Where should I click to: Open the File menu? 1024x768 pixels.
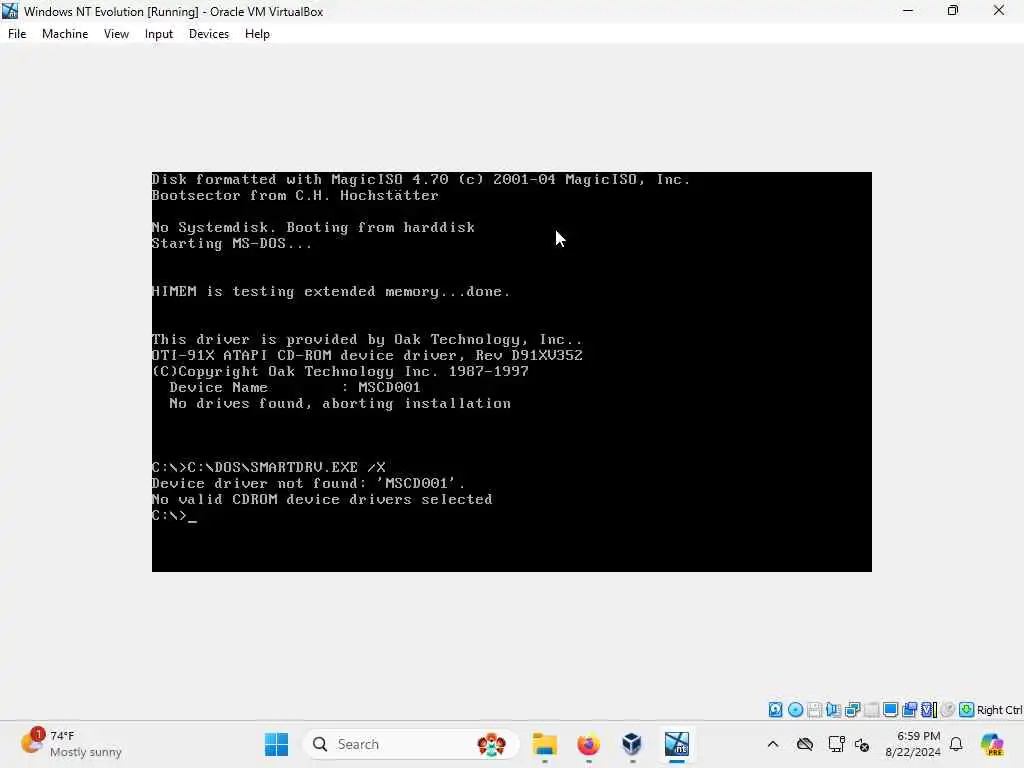(17, 34)
